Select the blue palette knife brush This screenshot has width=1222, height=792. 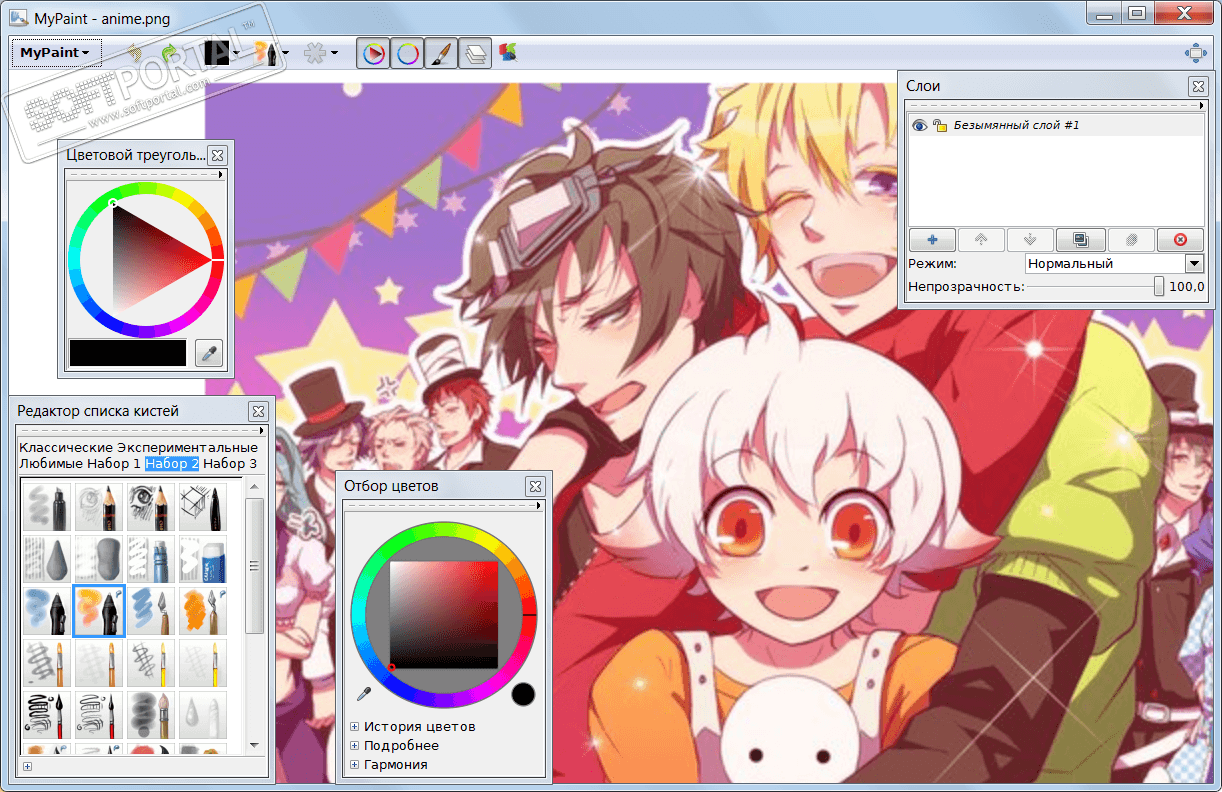pyautogui.click(x=151, y=611)
